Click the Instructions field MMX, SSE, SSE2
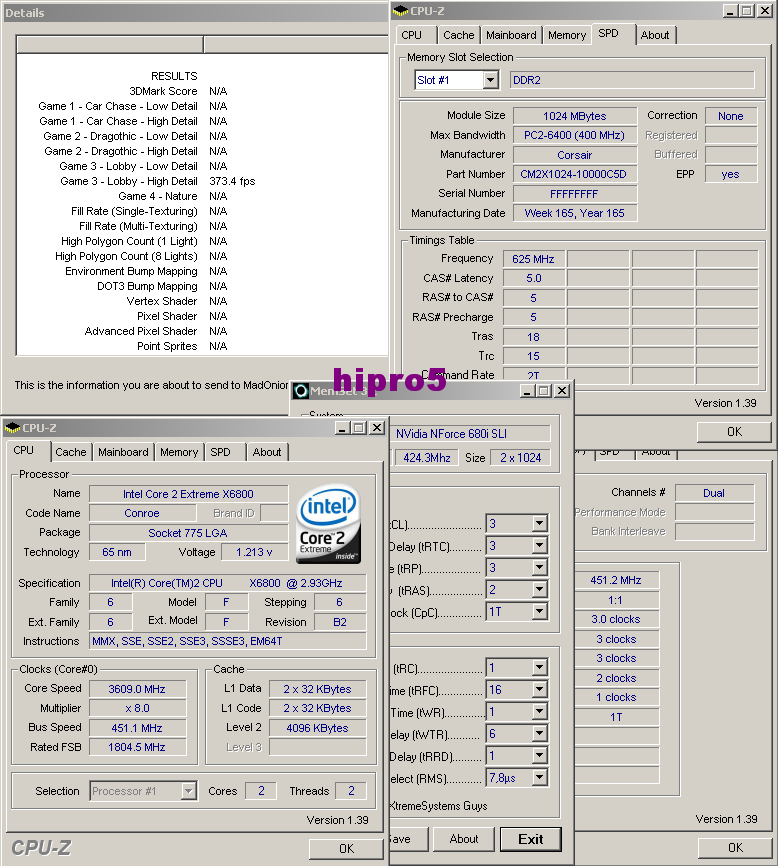This screenshot has height=866, width=778. [227, 641]
